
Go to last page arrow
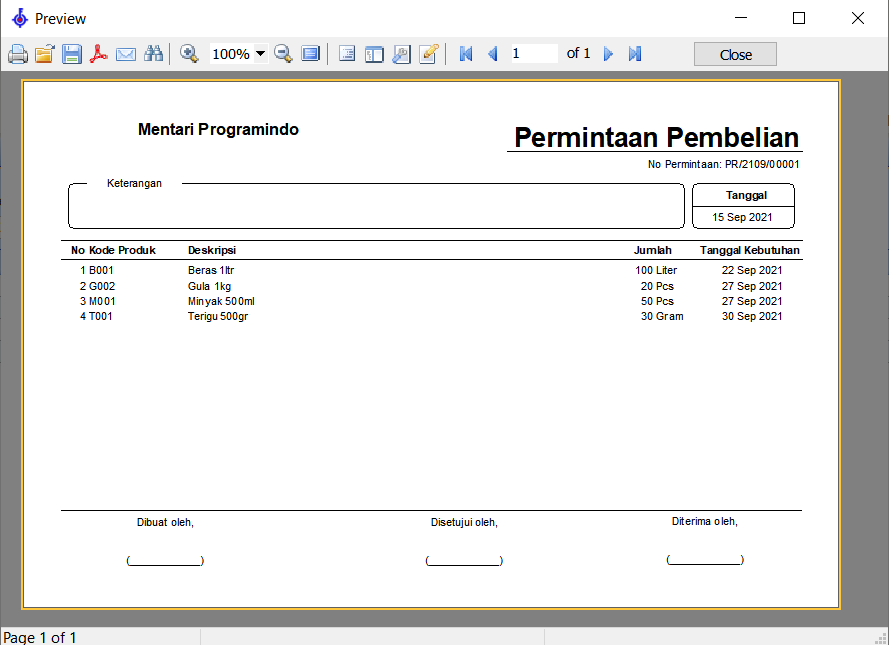[635, 54]
